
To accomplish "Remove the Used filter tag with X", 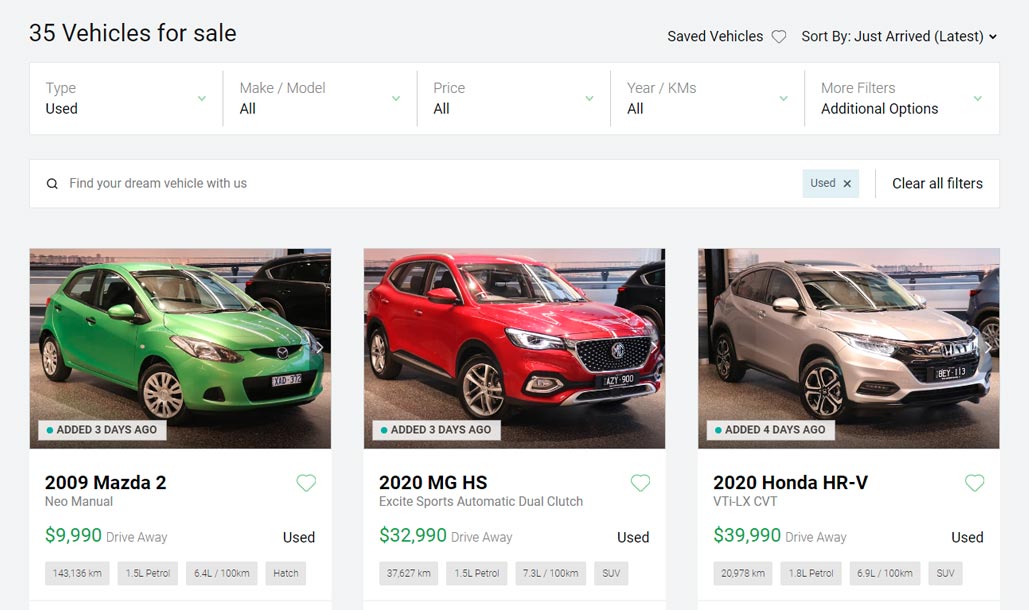I will coord(847,184).
